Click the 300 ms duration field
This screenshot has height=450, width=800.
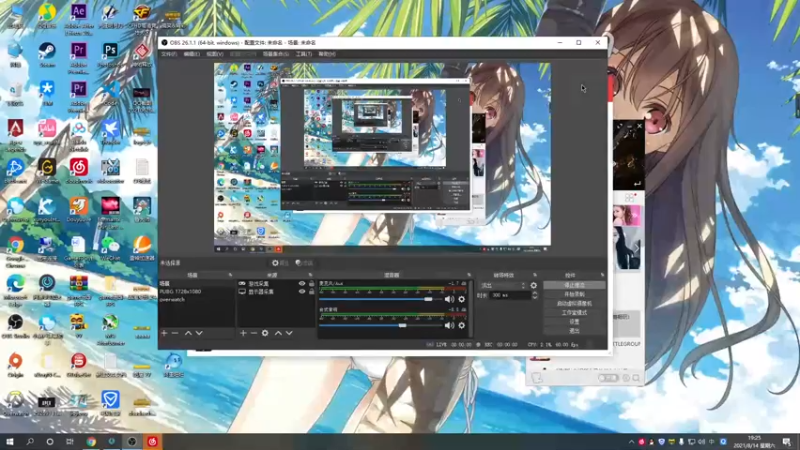click(510, 295)
